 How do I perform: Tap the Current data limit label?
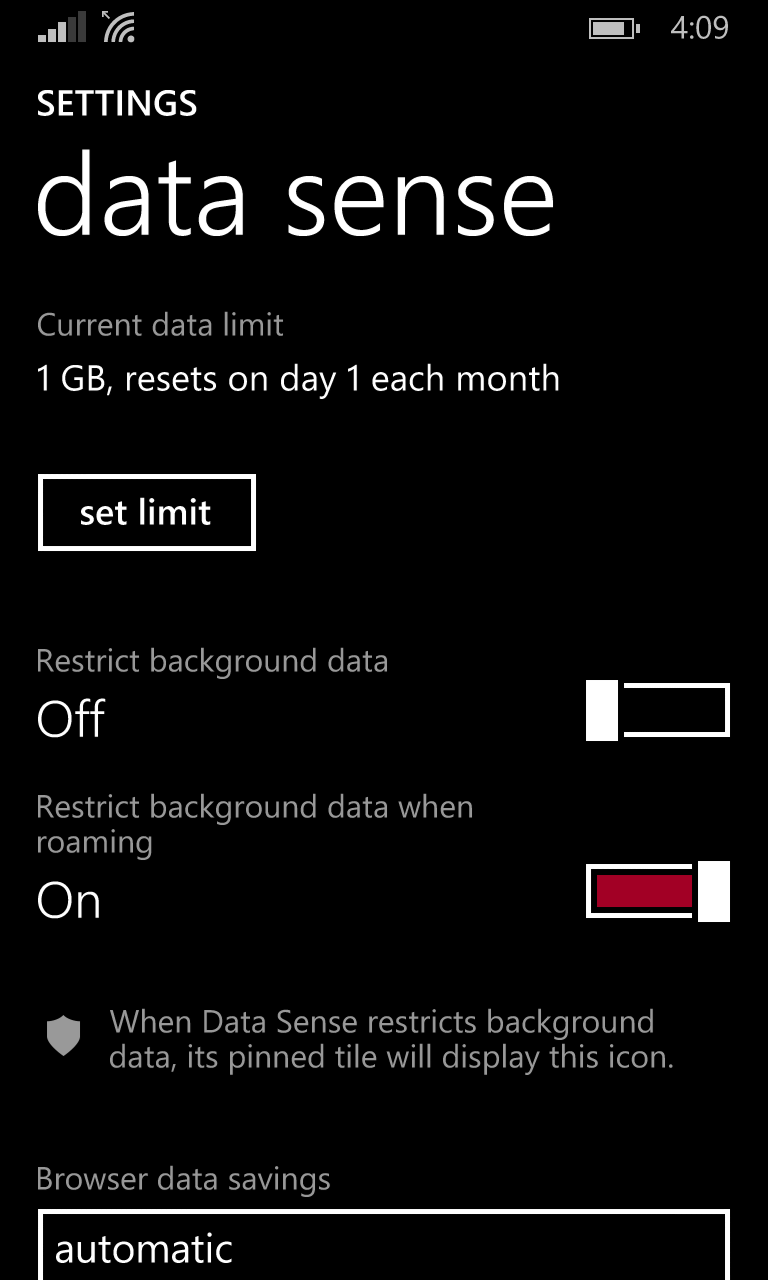pyautogui.click(x=160, y=325)
